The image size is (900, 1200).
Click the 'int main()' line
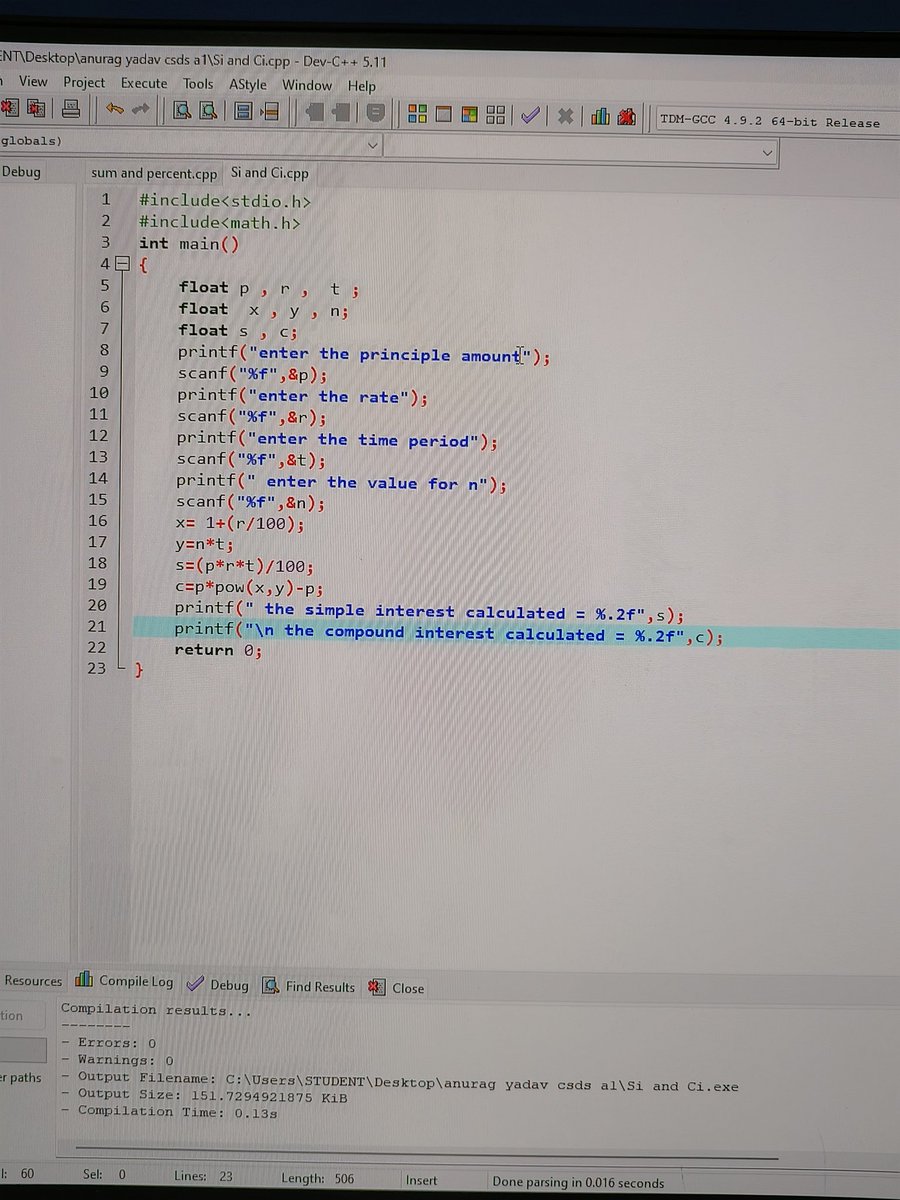(x=189, y=244)
